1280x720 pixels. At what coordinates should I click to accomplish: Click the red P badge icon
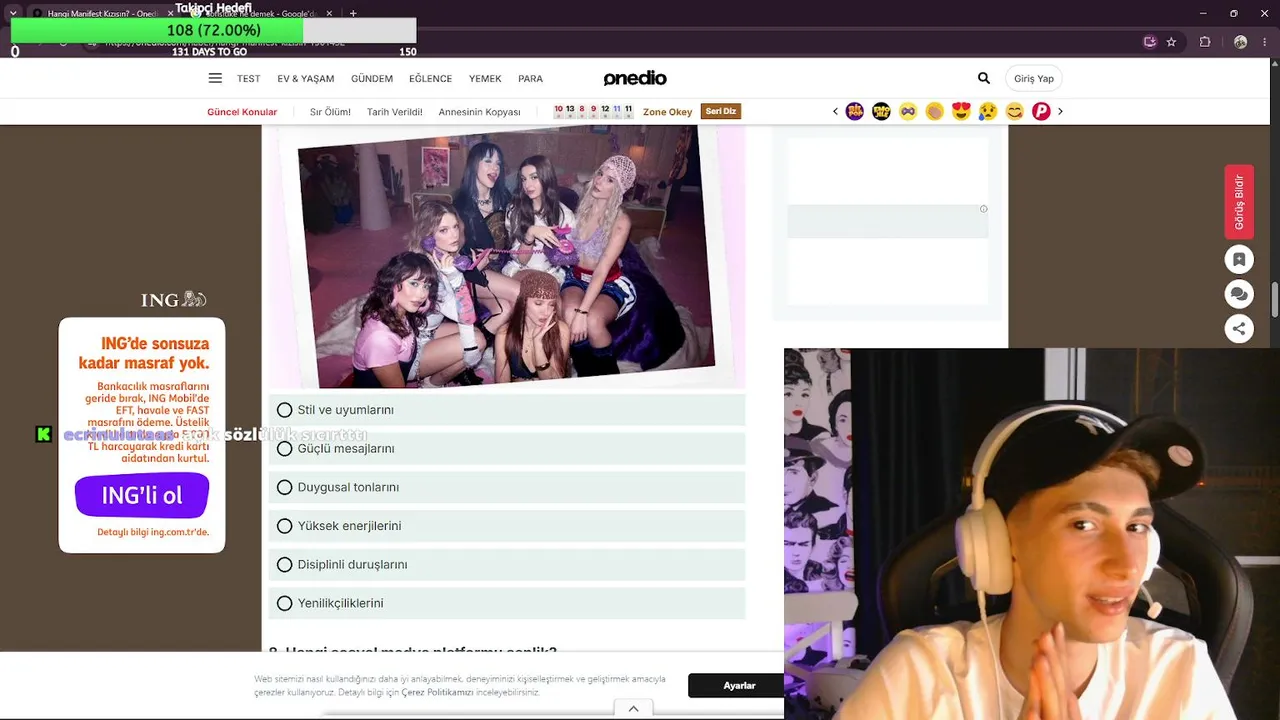[x=1041, y=111]
